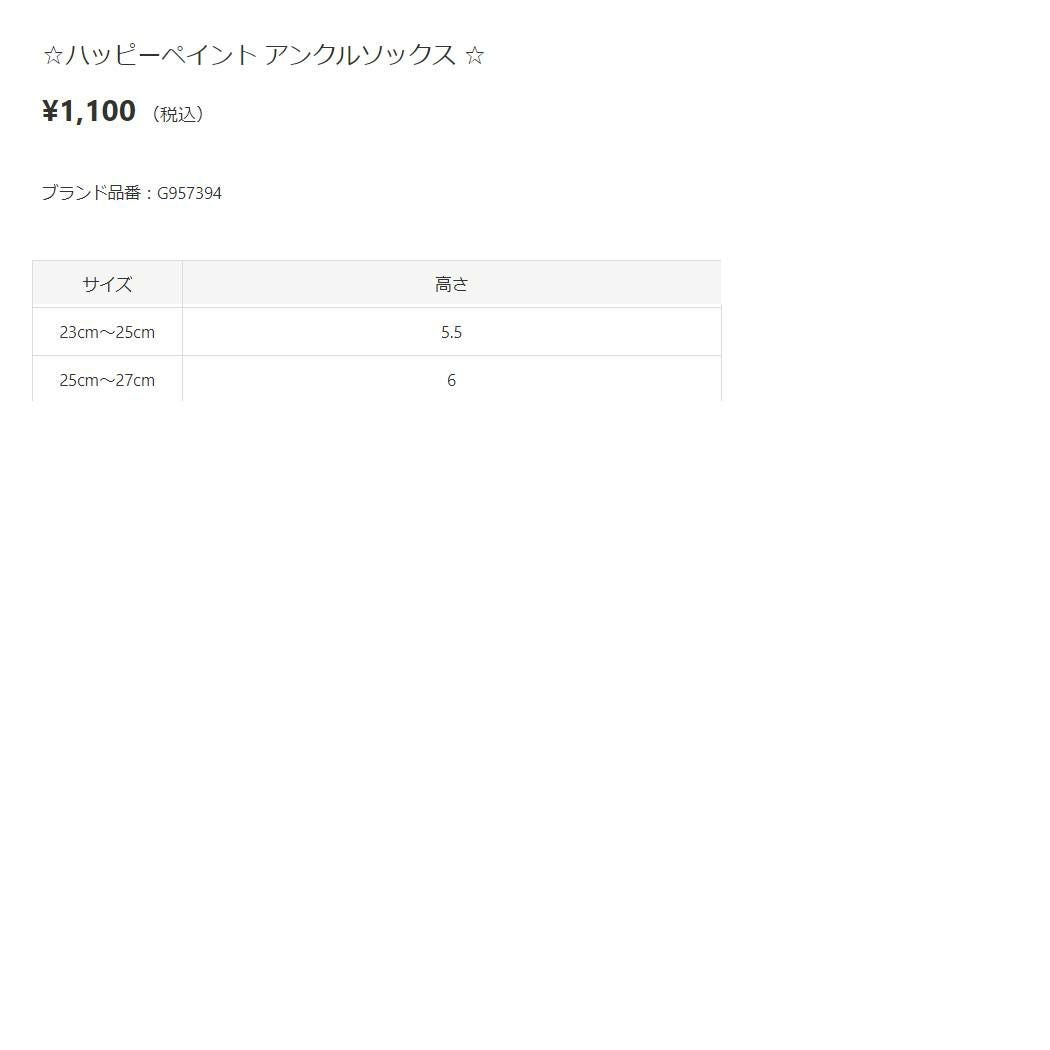The image size is (1050, 1050).
Task: Click the 1,100 price amount
Action: pyautogui.click(x=98, y=111)
